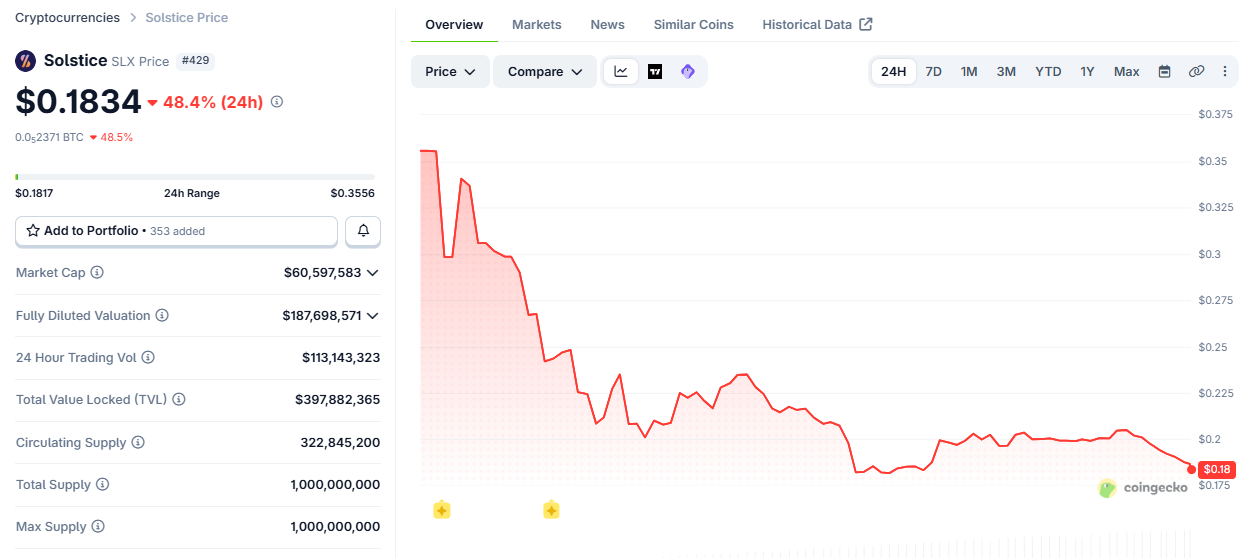
Task: Show Total Supply info icon
Action: point(102,484)
